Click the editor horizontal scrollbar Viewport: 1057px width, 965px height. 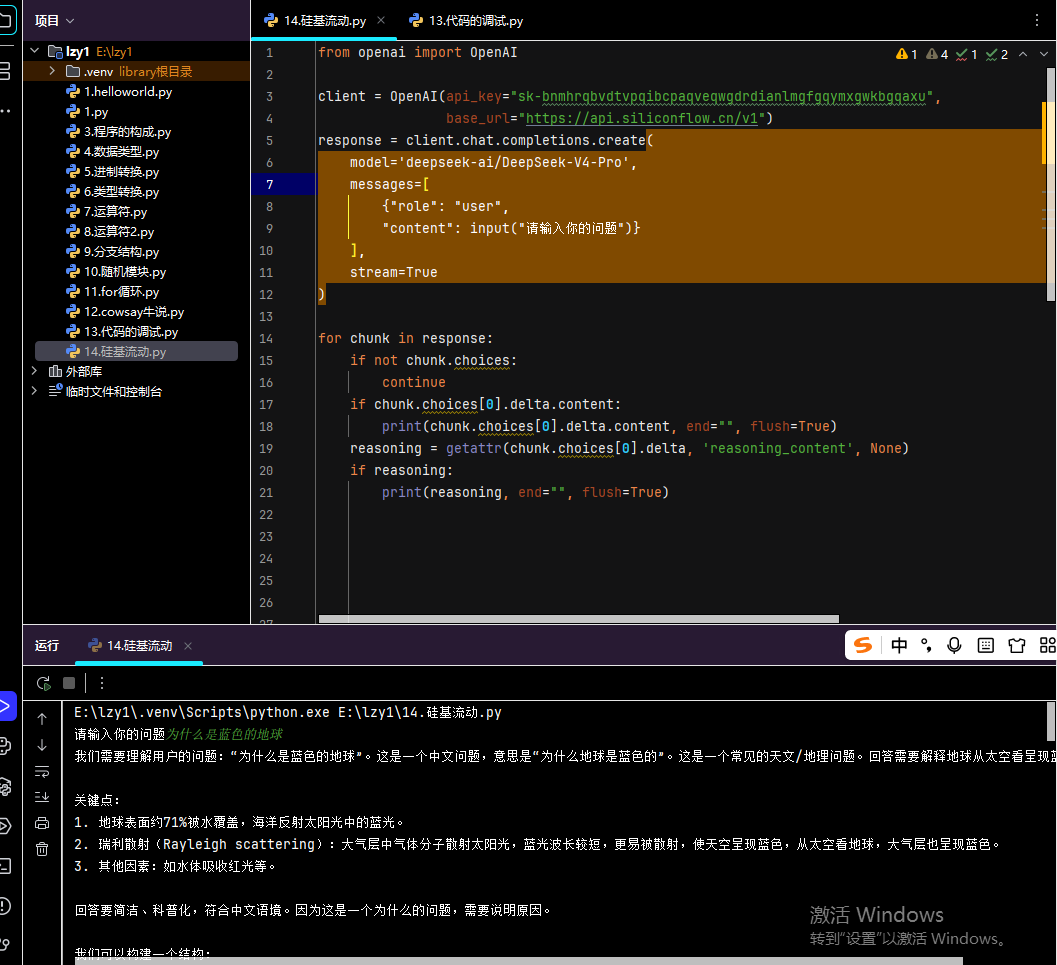(578, 619)
